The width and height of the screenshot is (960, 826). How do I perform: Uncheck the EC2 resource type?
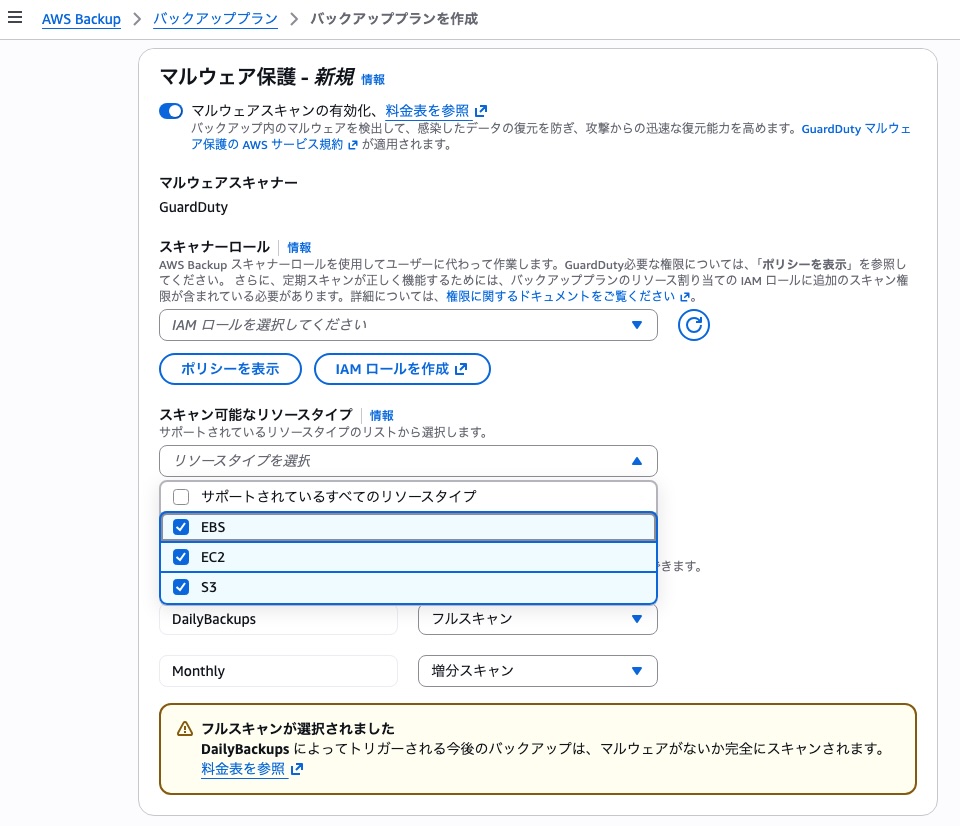coord(181,557)
